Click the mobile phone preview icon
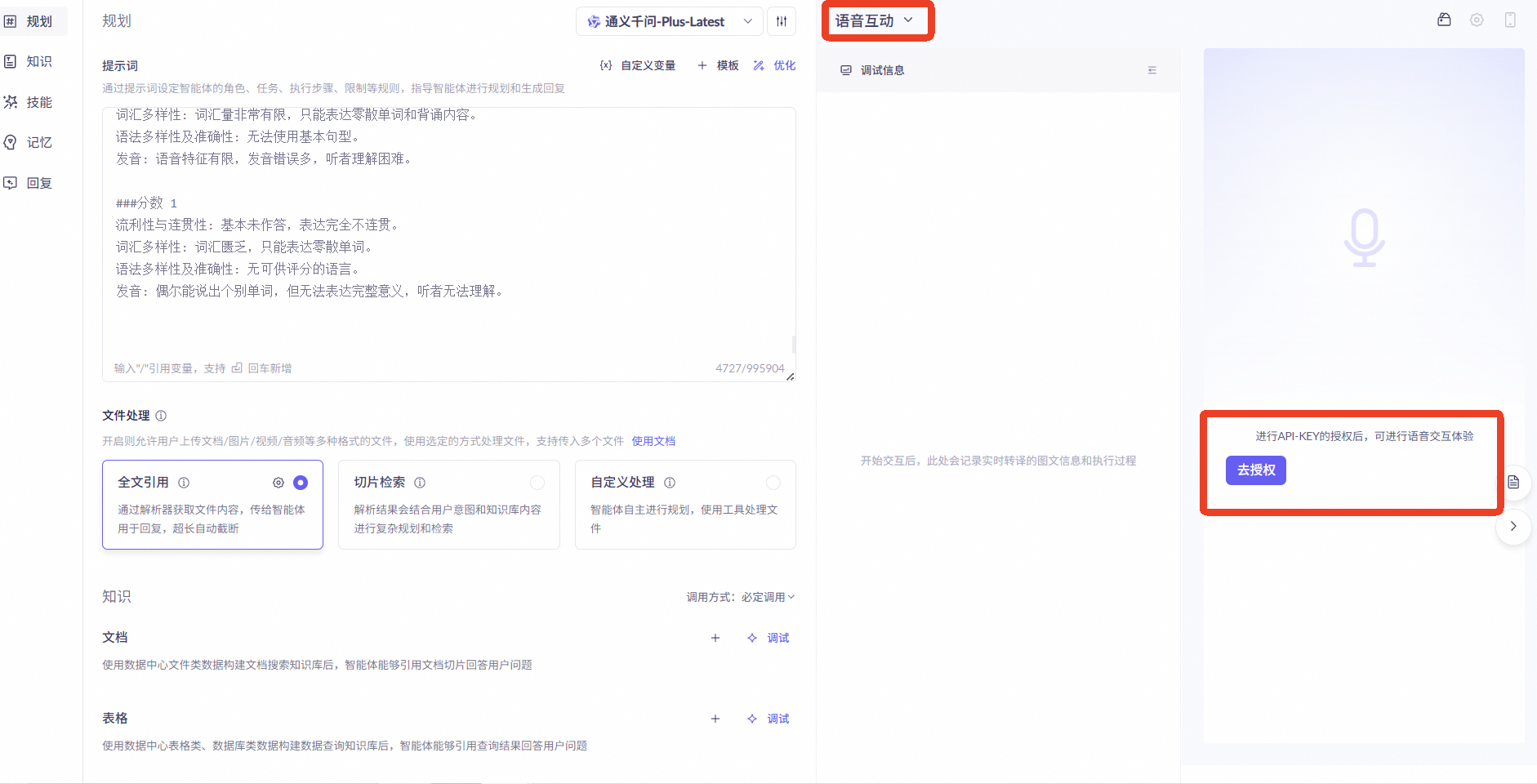This screenshot has height=784, width=1537. (1510, 20)
